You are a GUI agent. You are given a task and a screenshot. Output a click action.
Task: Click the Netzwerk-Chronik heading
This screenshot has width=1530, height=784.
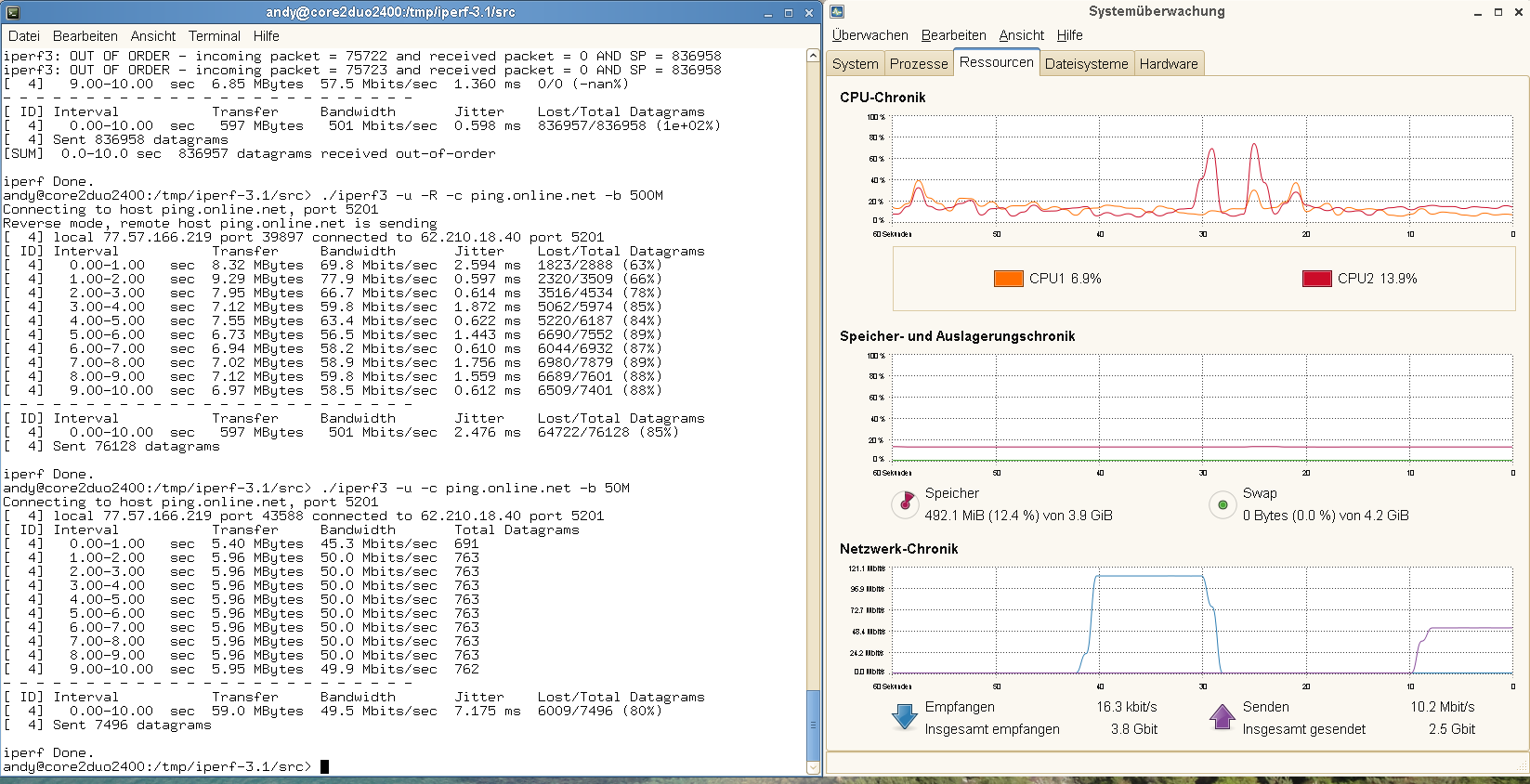point(899,549)
